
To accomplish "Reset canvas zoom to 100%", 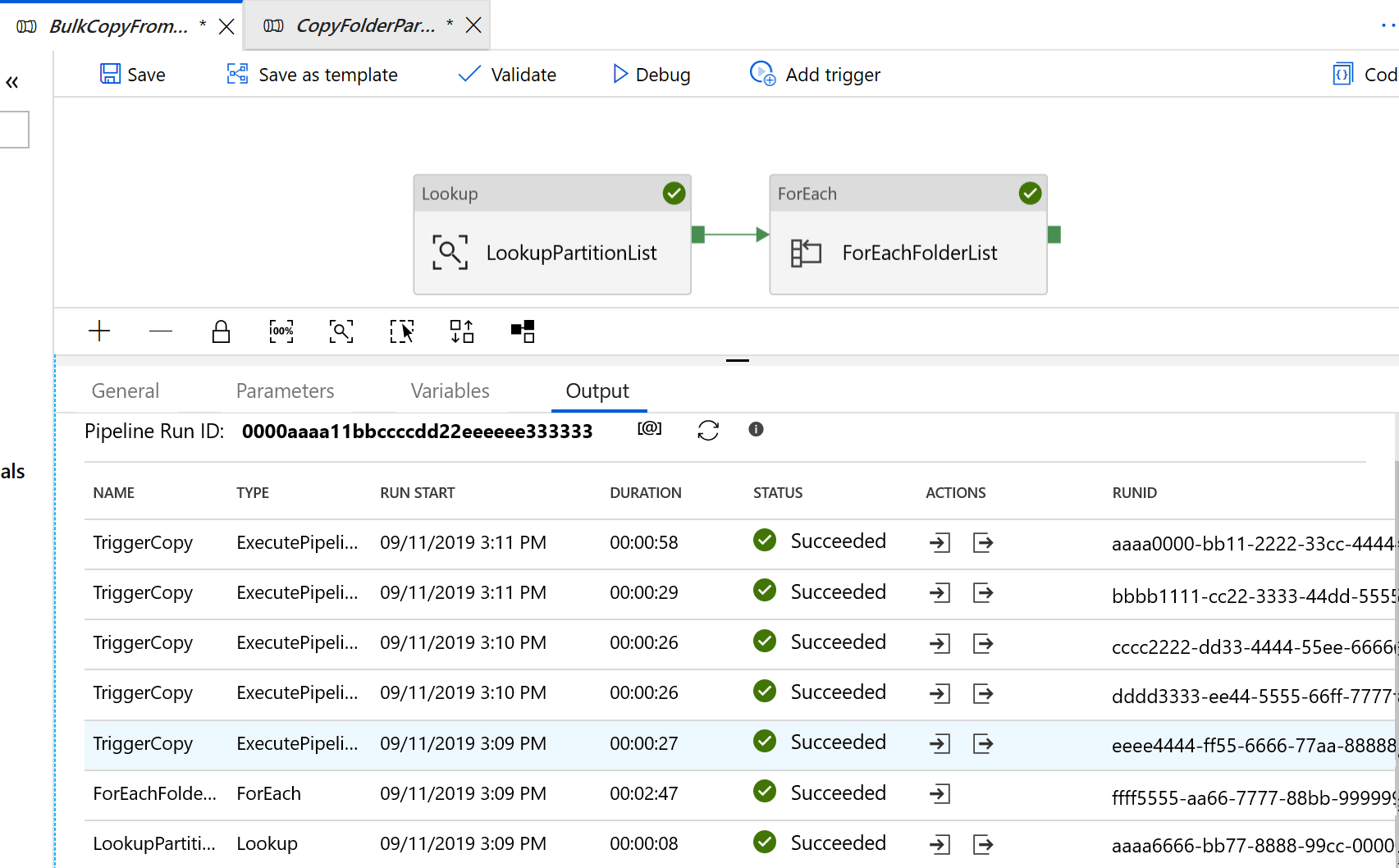I will [281, 331].
